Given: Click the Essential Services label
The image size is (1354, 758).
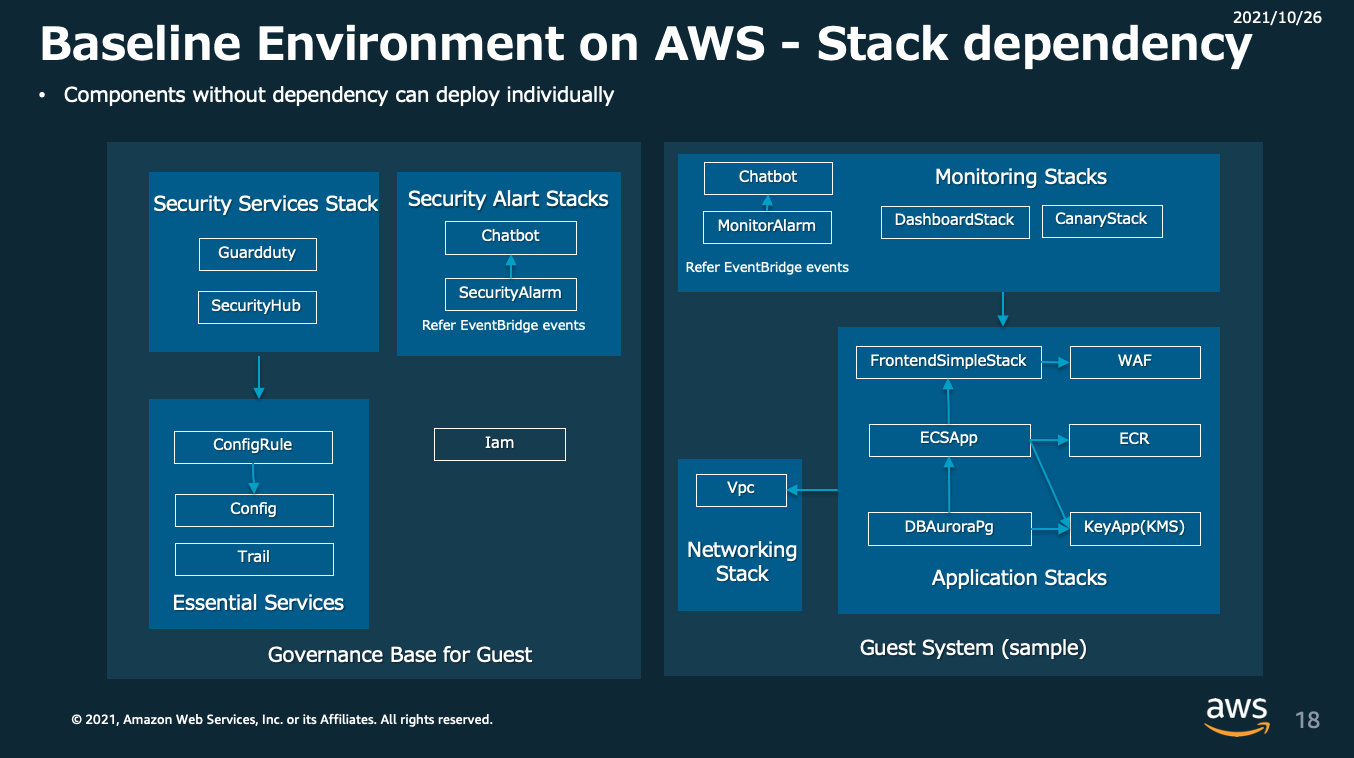Looking at the screenshot, I should pos(258,603).
